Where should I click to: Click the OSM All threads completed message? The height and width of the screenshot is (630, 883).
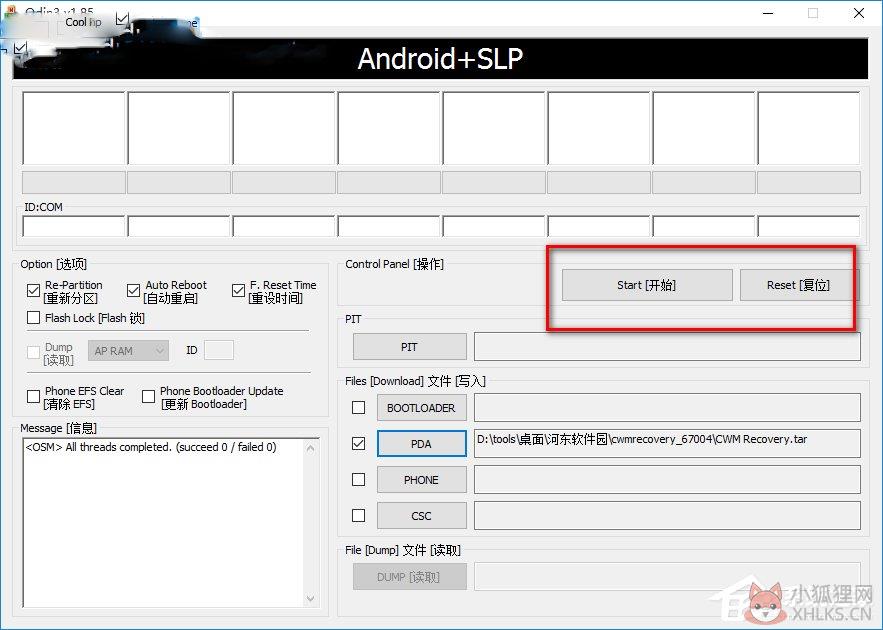[x=151, y=447]
